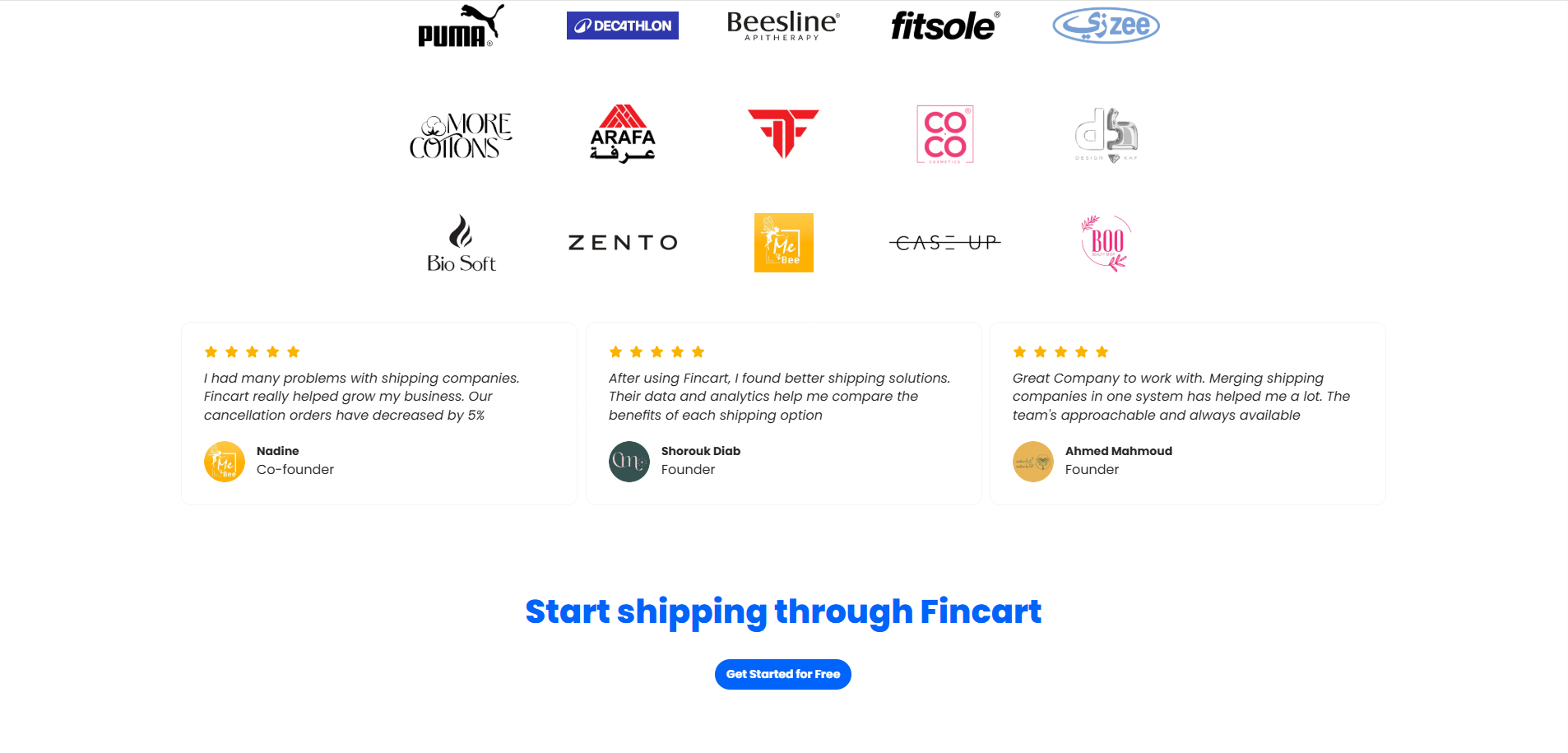Image resolution: width=1568 pixels, height=753 pixels.
Task: Select the Zento brand logo
Action: tap(622, 242)
